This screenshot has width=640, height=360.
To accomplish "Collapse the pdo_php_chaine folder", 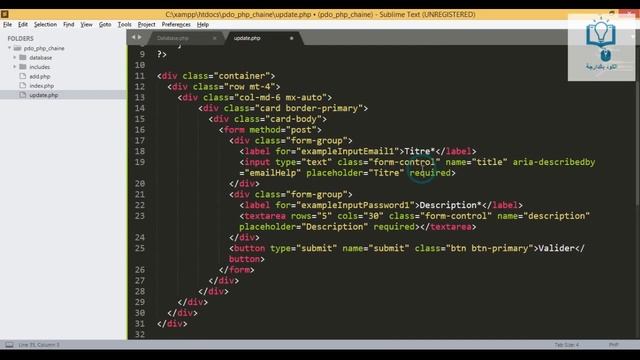I will (9, 48).
